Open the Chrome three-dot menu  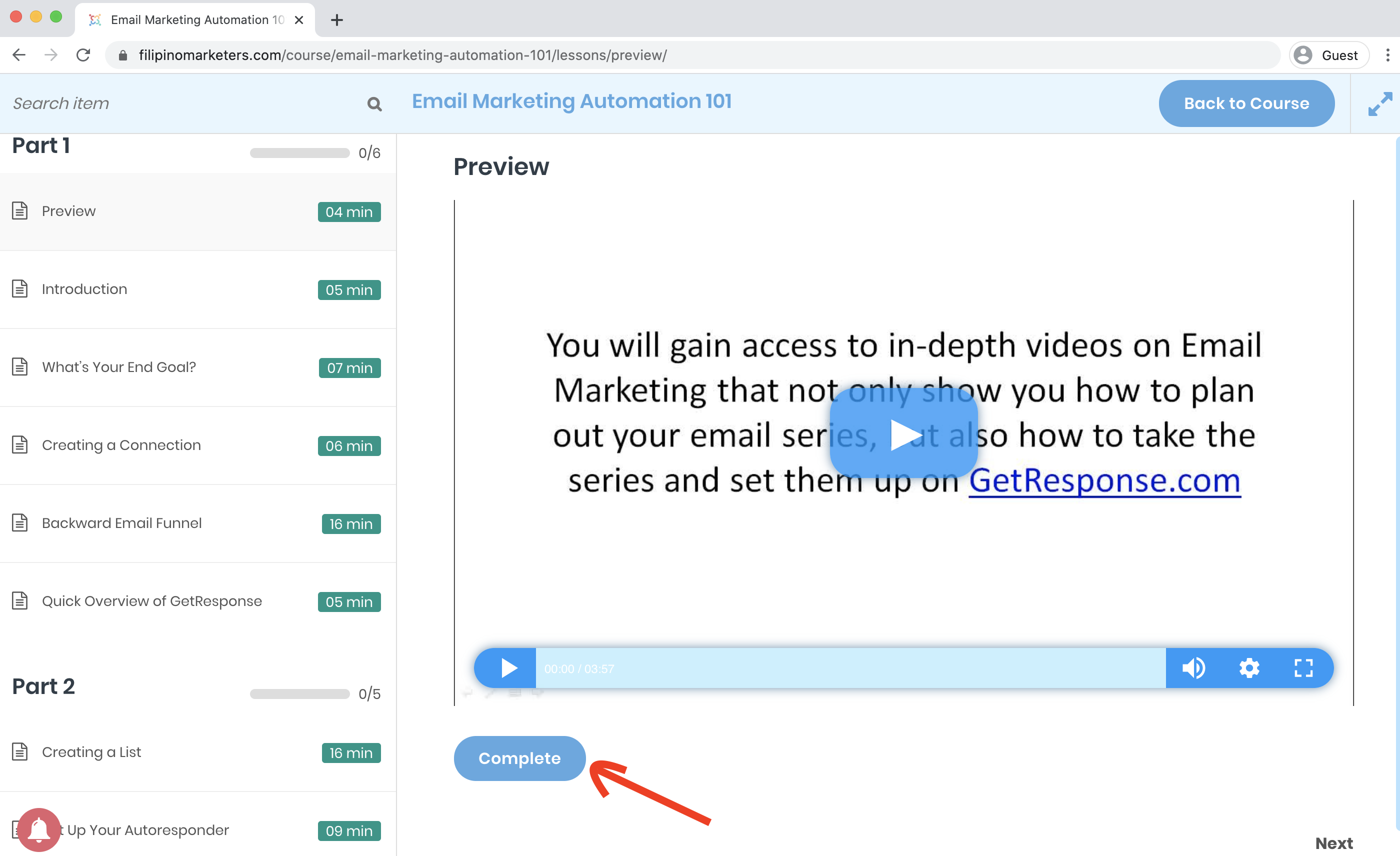click(1387, 55)
